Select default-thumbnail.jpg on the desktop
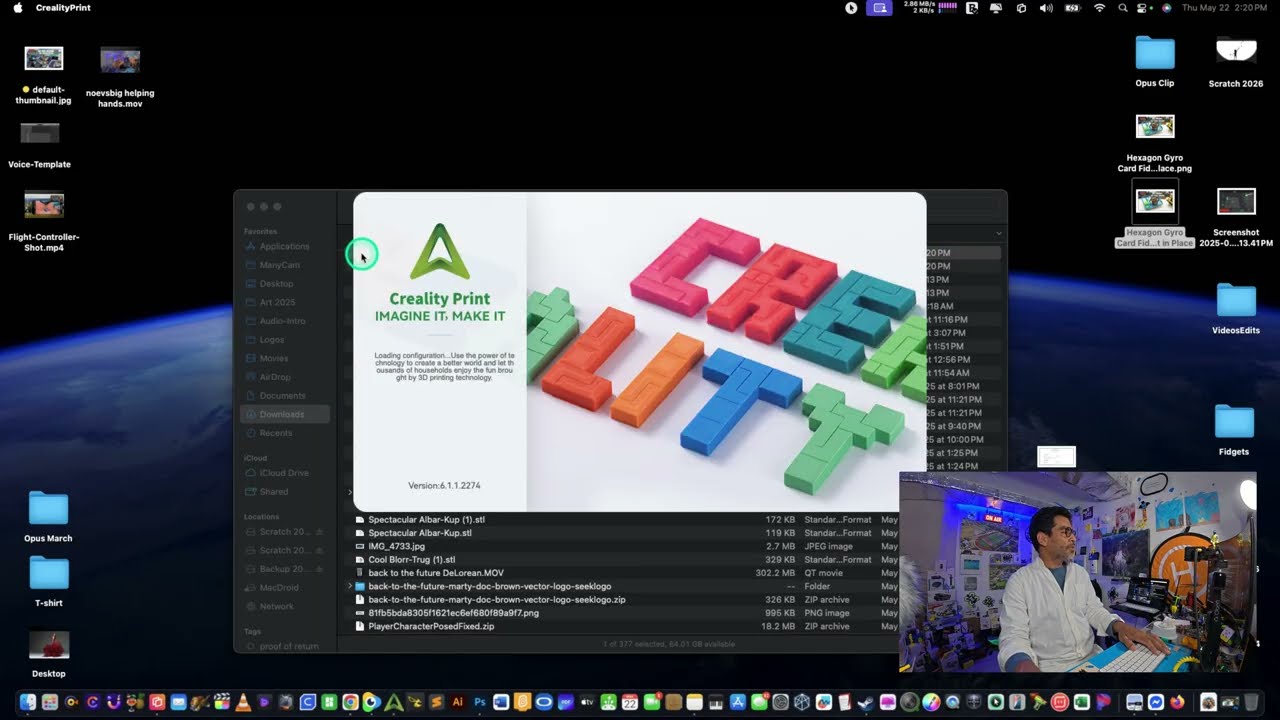 (x=44, y=75)
